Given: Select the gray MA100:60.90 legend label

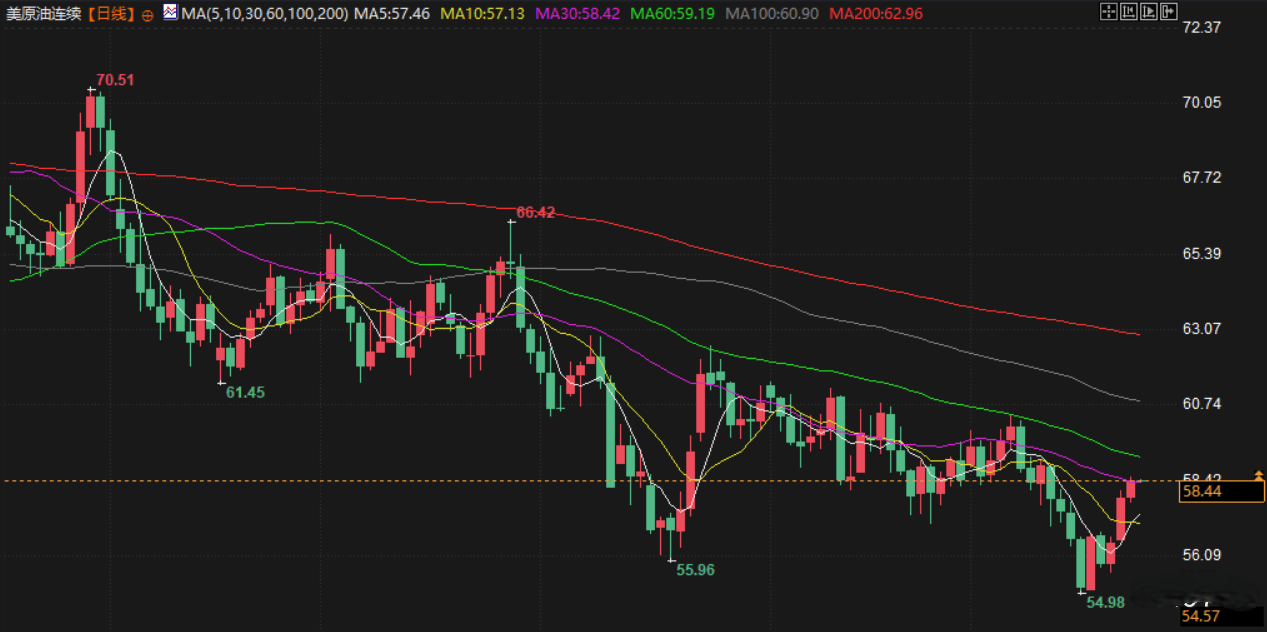Looking at the screenshot, I should (771, 14).
